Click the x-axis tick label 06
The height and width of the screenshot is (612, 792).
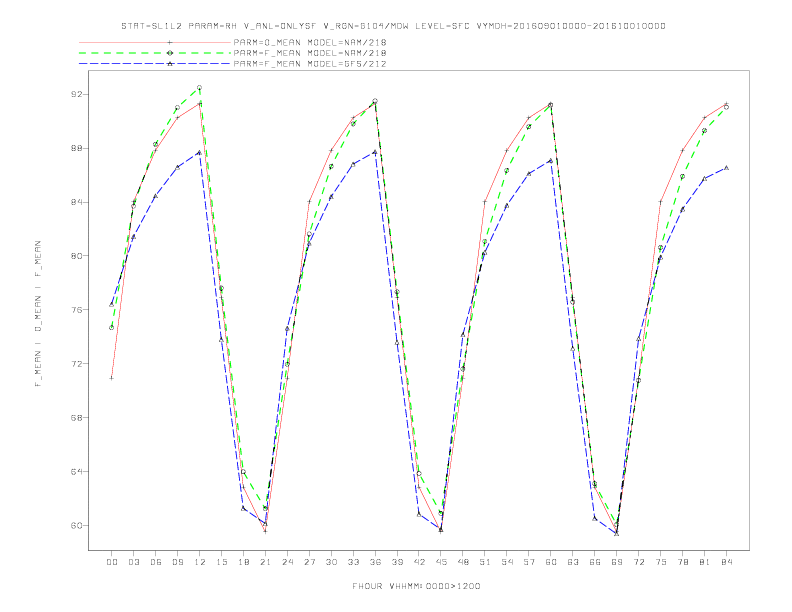point(156,562)
